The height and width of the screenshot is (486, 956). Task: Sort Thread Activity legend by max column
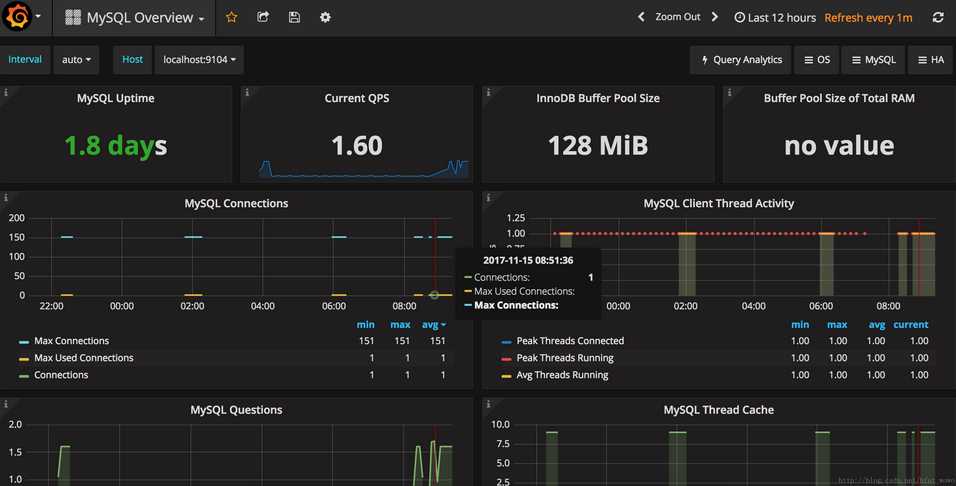click(x=836, y=324)
